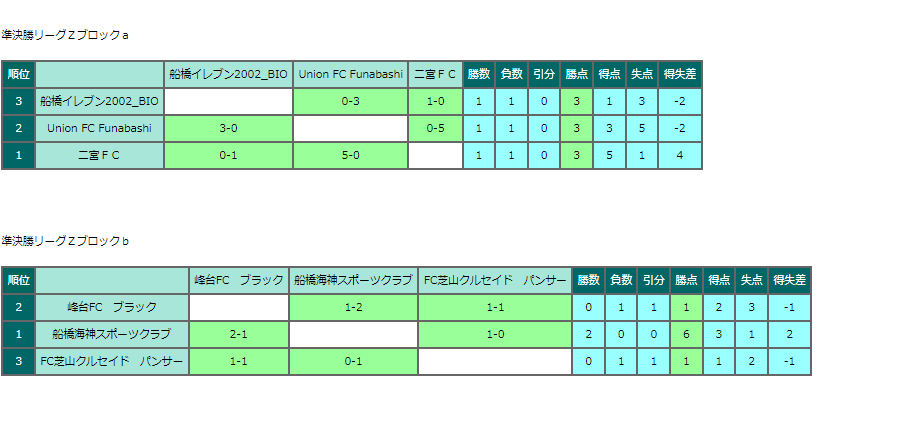The image size is (913, 423).
Task: Click the 5-0 score cell
Action: pyautogui.click(x=351, y=156)
